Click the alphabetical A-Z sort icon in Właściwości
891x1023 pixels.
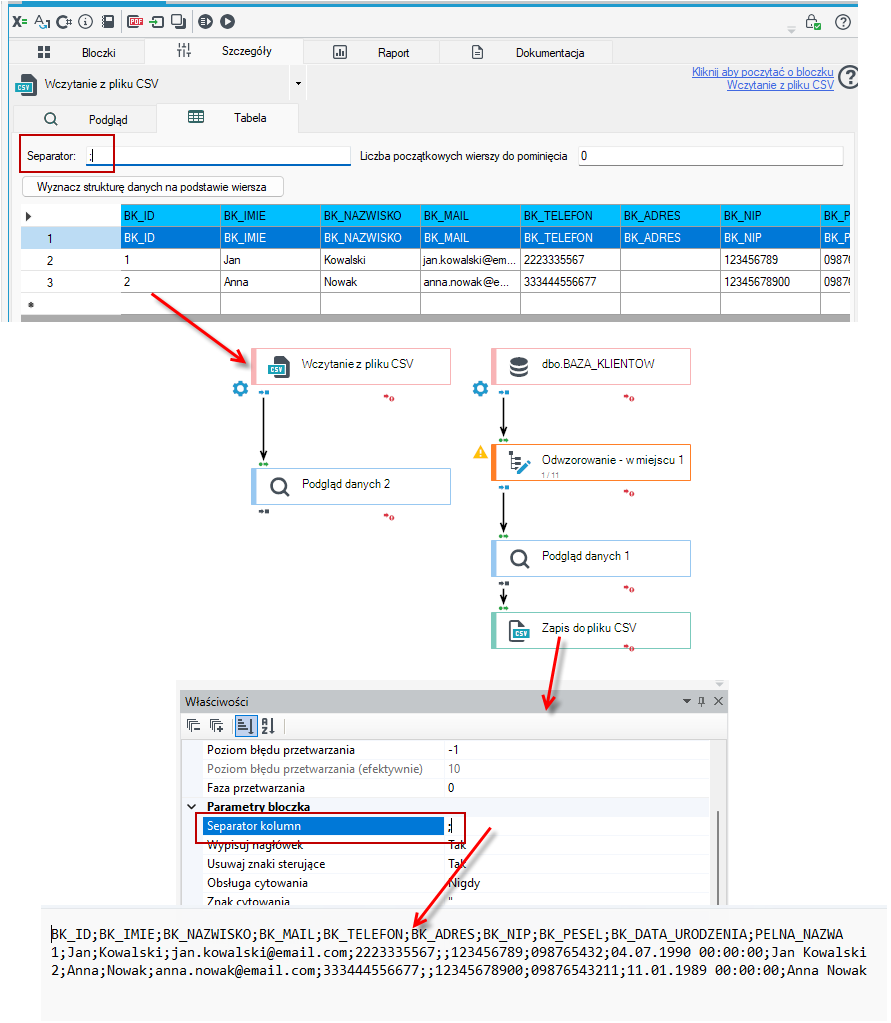click(268, 725)
